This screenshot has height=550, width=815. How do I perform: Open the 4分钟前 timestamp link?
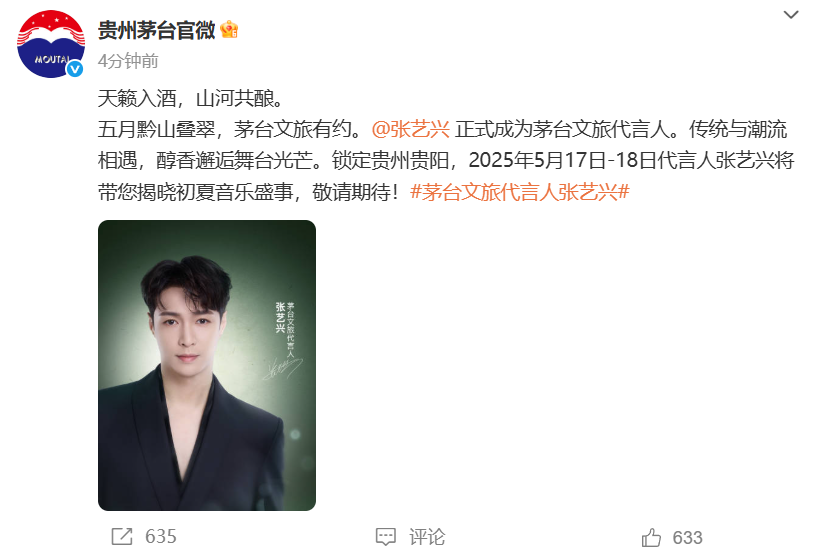coord(128,61)
